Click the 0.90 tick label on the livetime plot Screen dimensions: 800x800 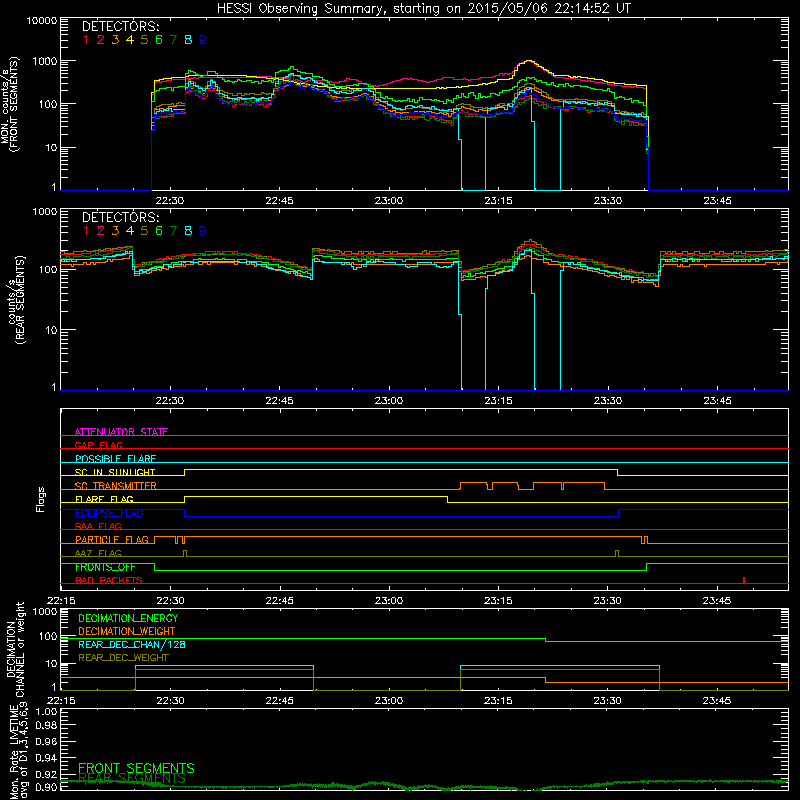46,787
